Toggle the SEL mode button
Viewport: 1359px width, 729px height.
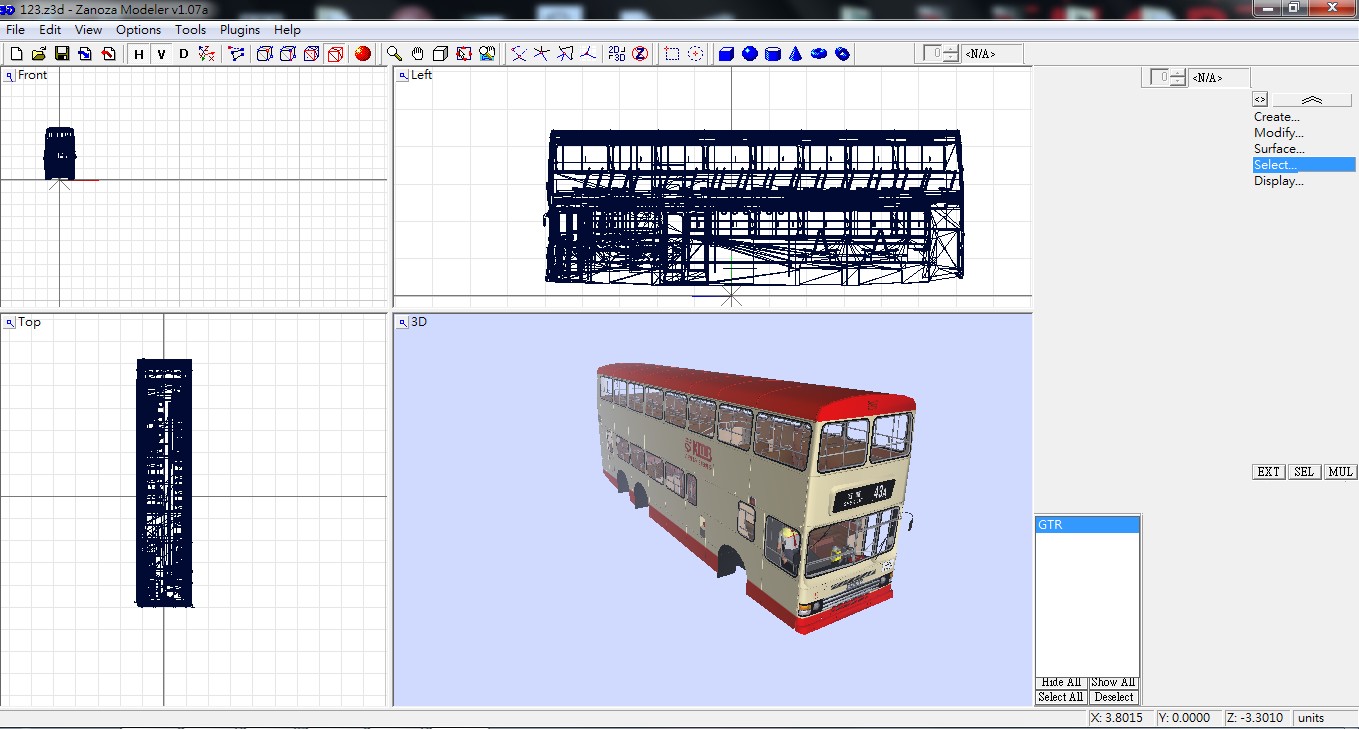[x=1303, y=472]
